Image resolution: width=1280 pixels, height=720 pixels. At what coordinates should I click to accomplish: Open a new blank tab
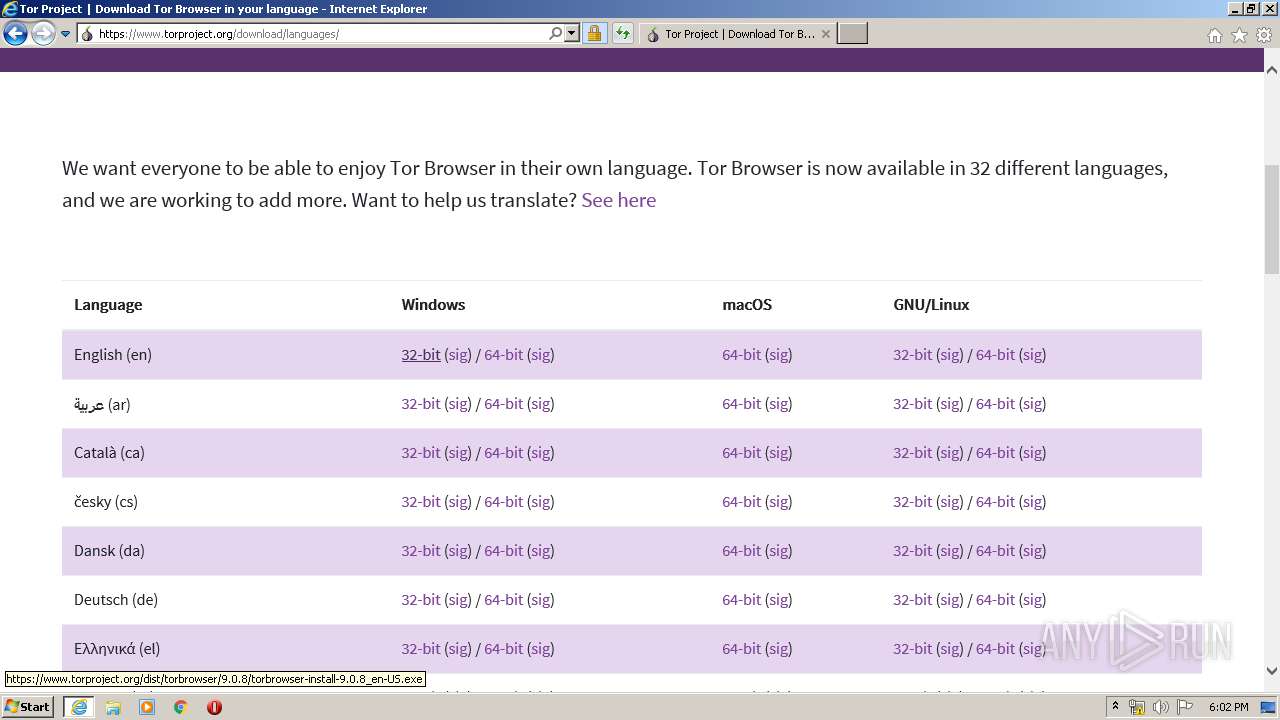852,34
